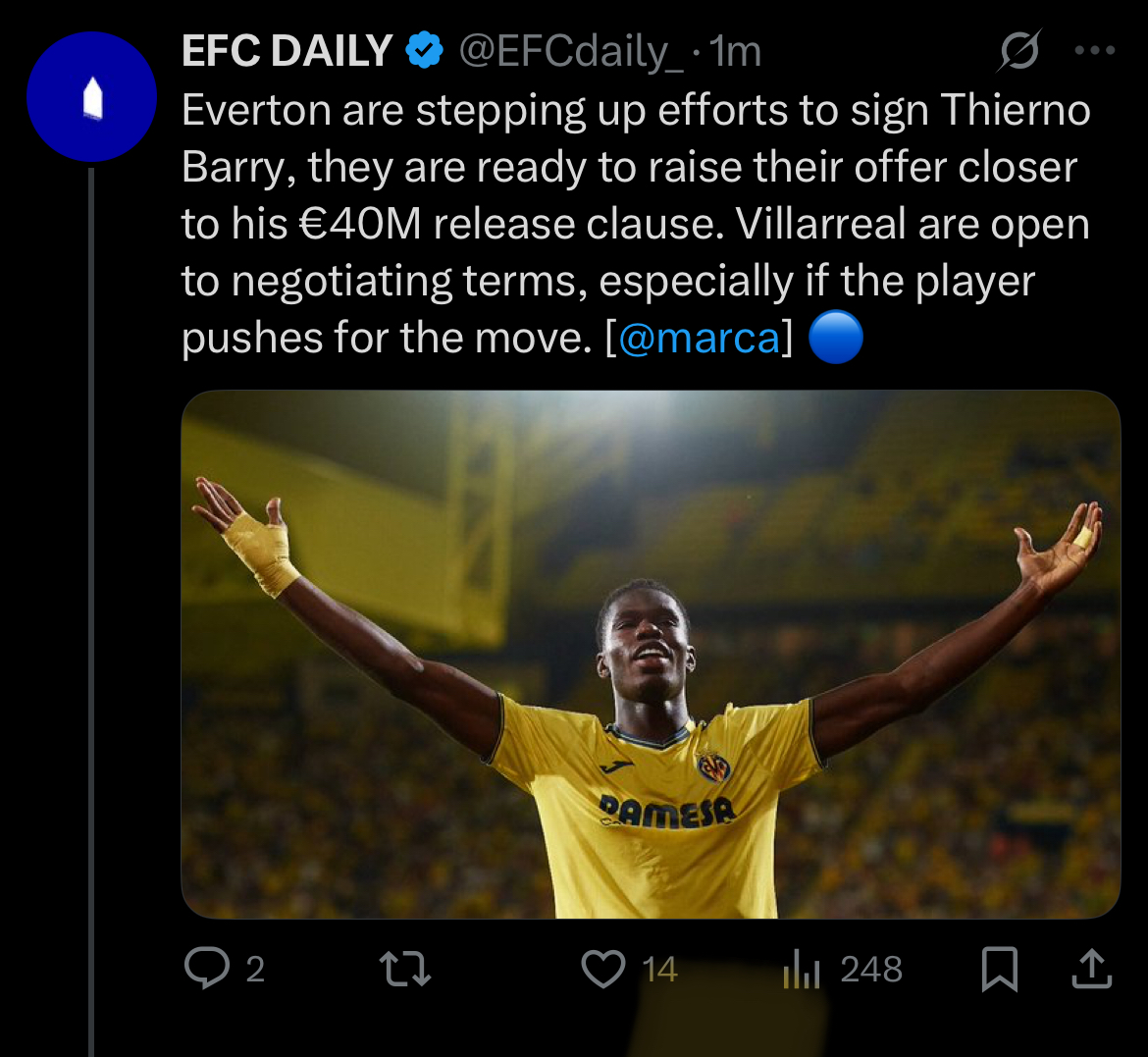Image resolution: width=1148 pixels, height=1057 pixels.
Task: Click the blue circle emoji
Action: (836, 339)
